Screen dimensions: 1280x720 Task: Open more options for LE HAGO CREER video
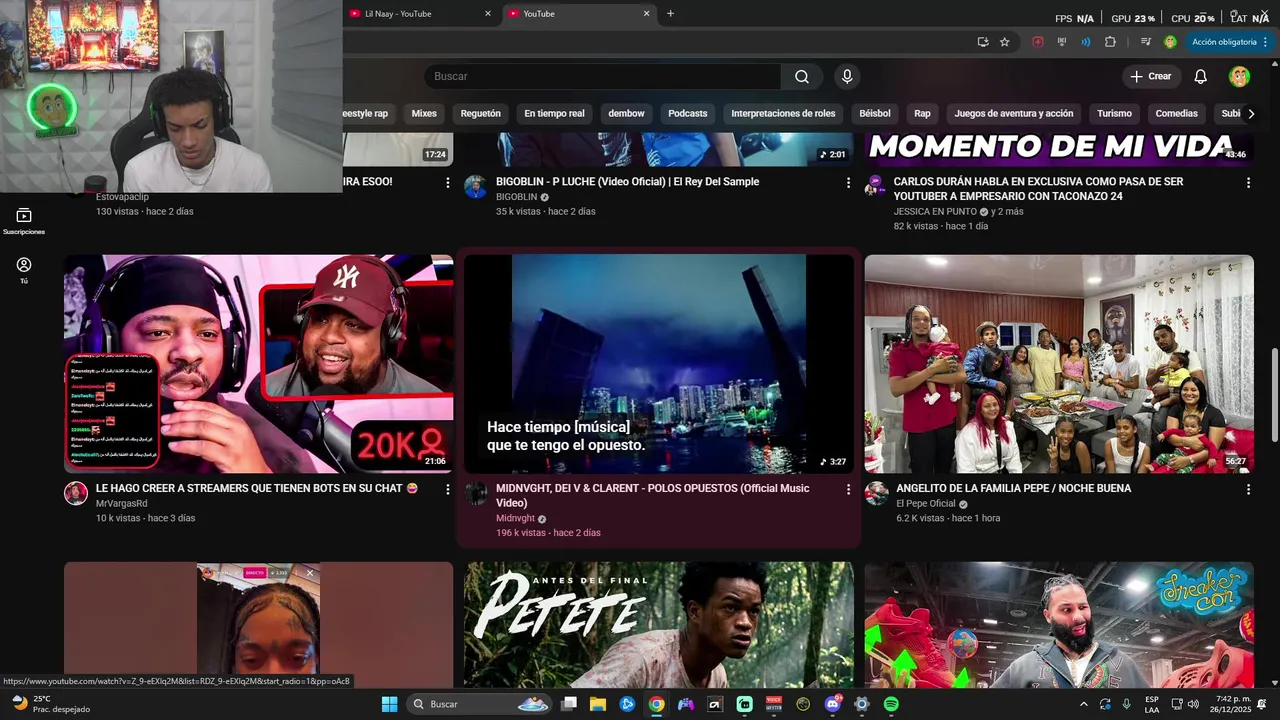pos(447,490)
